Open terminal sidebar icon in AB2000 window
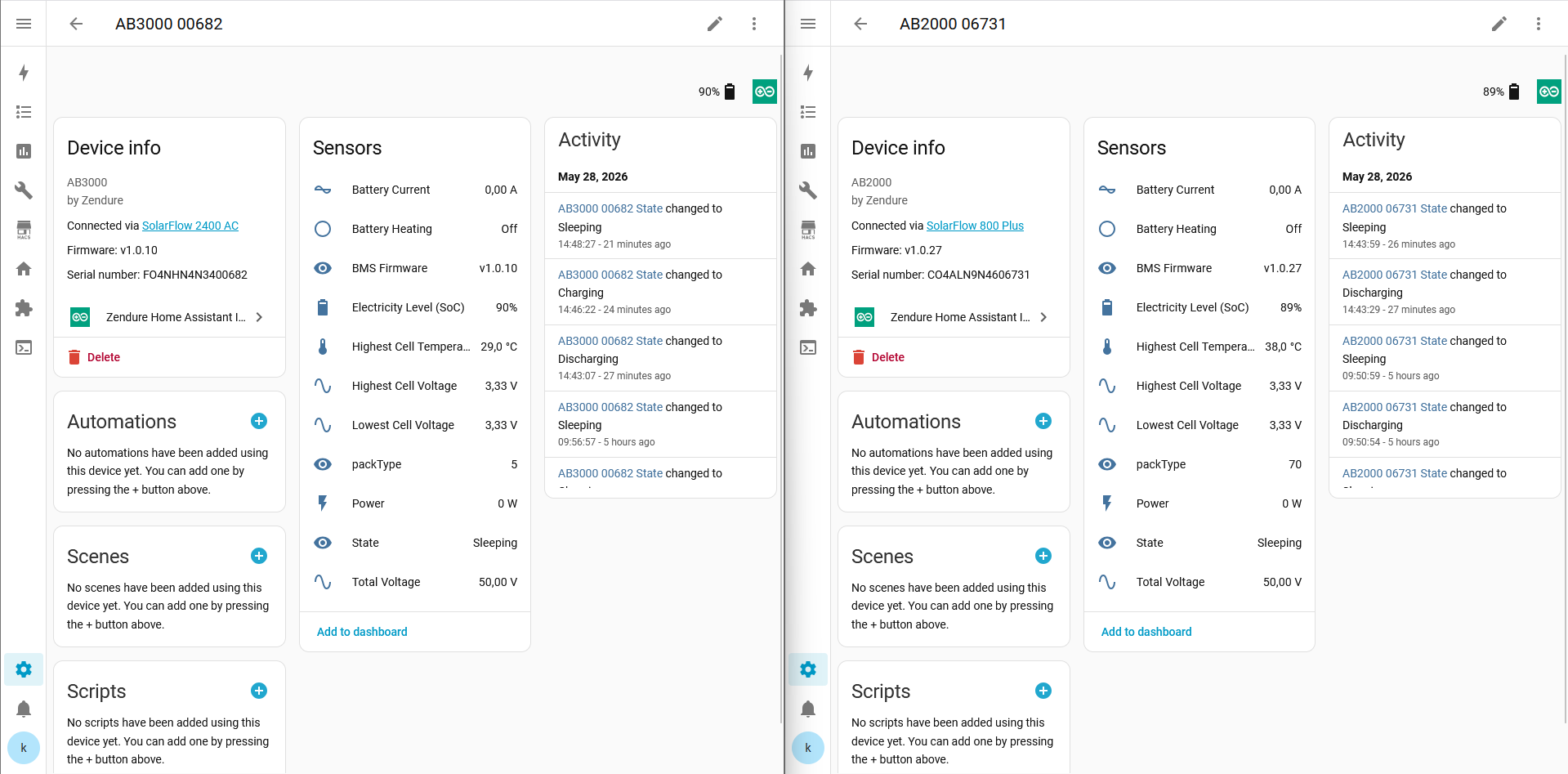This screenshot has width=1568, height=774. 808,347
